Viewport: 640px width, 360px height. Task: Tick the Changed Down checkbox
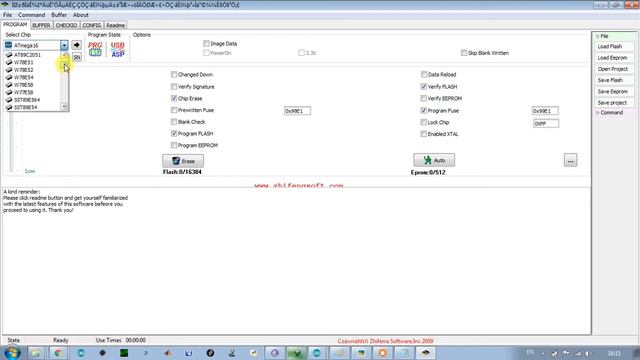(174, 75)
